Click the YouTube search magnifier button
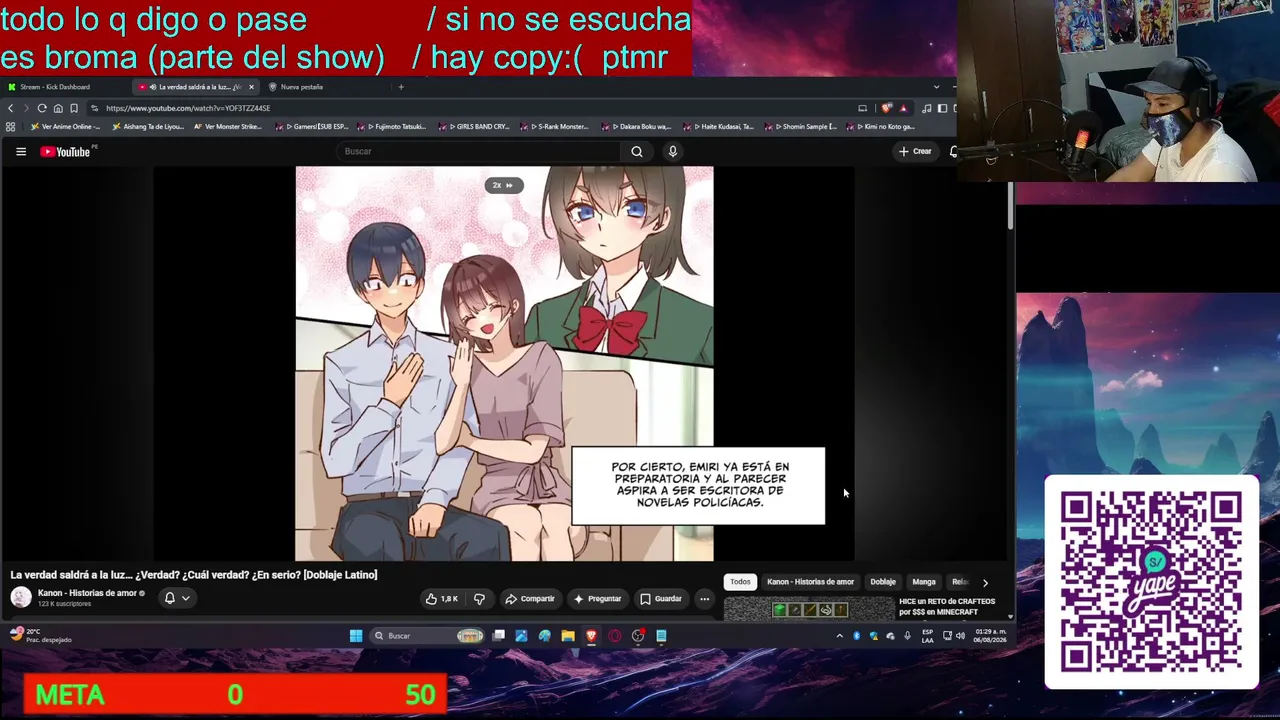This screenshot has height=720, width=1280. 637,152
